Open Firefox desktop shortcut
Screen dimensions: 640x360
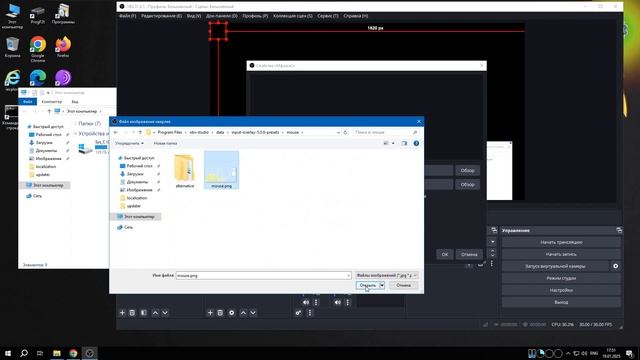point(63,47)
